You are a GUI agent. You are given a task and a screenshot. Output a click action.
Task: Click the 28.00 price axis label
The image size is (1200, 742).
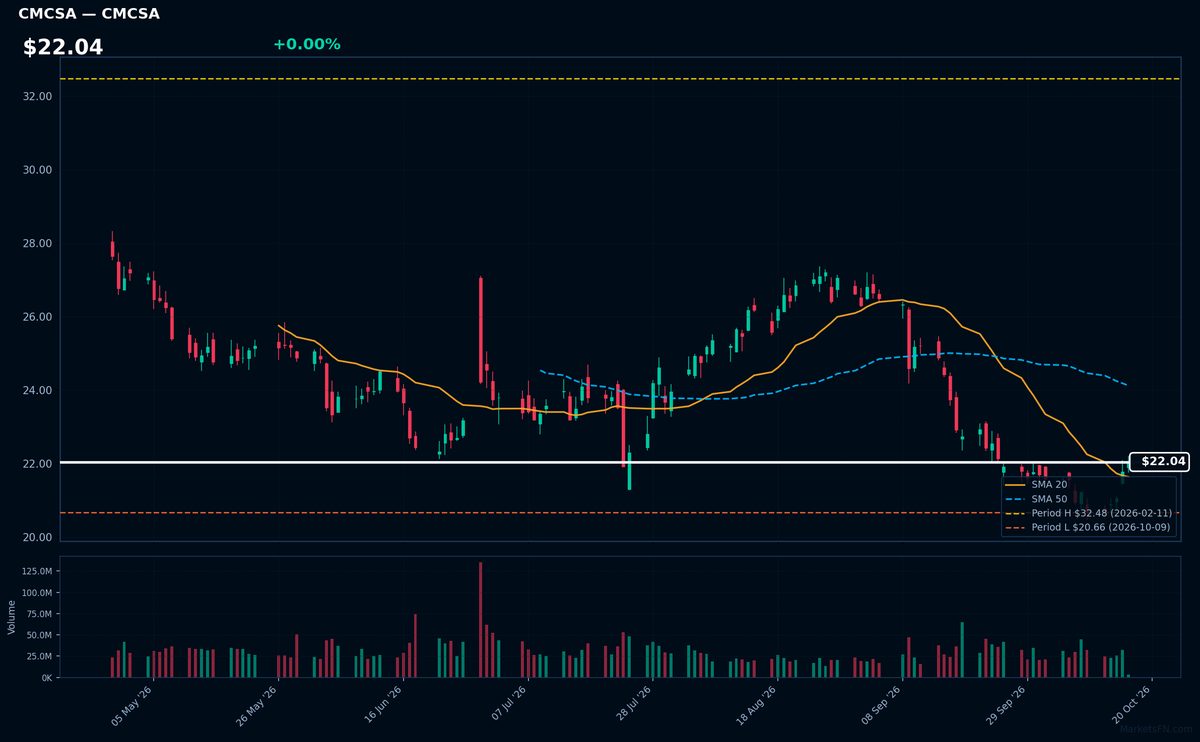point(36,244)
